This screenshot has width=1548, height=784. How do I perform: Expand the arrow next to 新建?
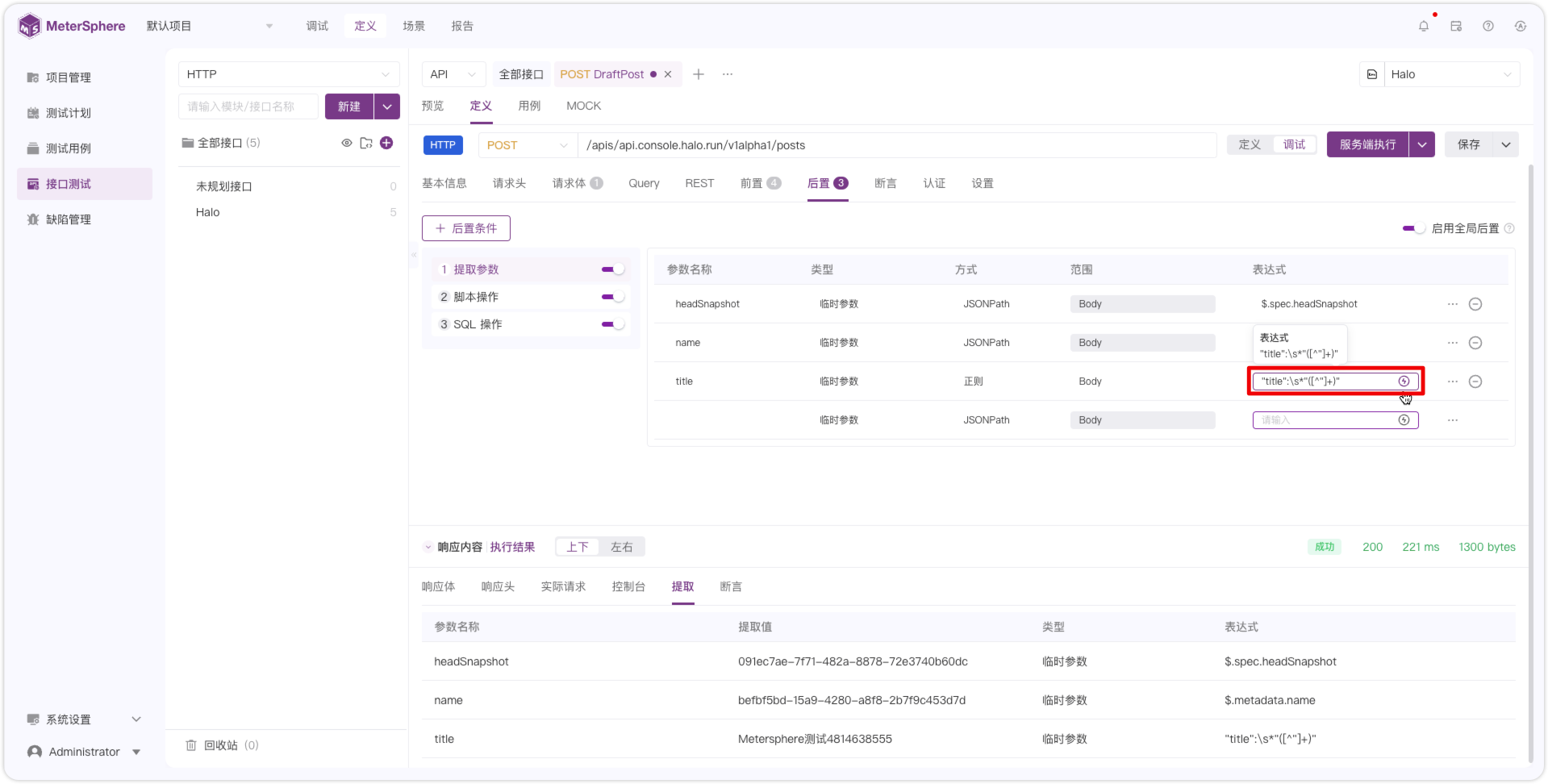coord(387,106)
